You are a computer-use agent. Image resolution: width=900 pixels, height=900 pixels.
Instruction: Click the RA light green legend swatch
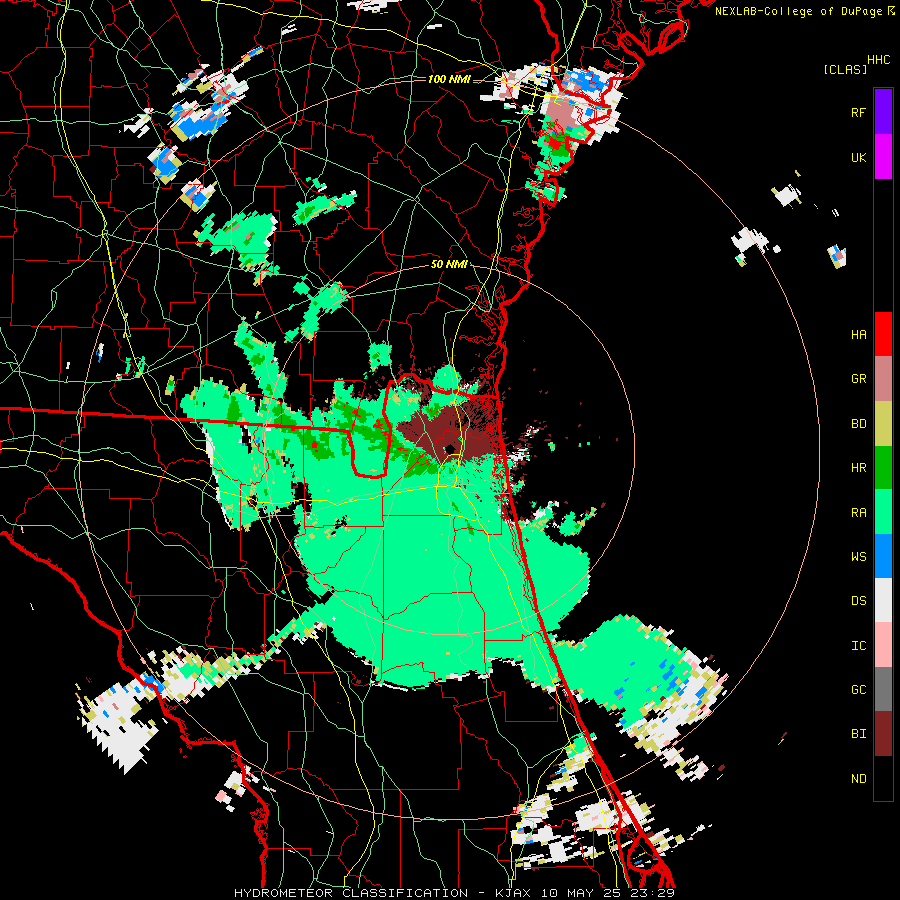click(883, 512)
